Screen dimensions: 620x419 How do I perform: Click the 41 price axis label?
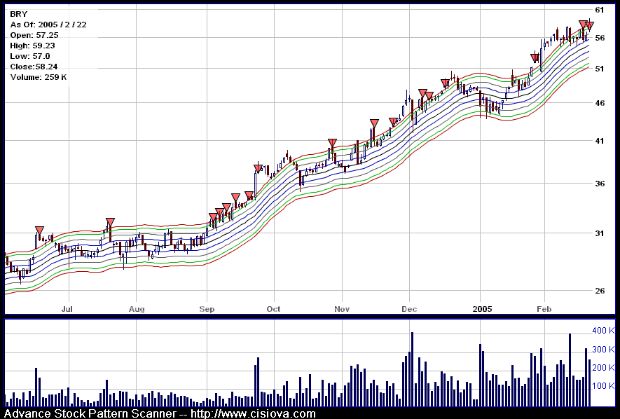pyautogui.click(x=599, y=141)
